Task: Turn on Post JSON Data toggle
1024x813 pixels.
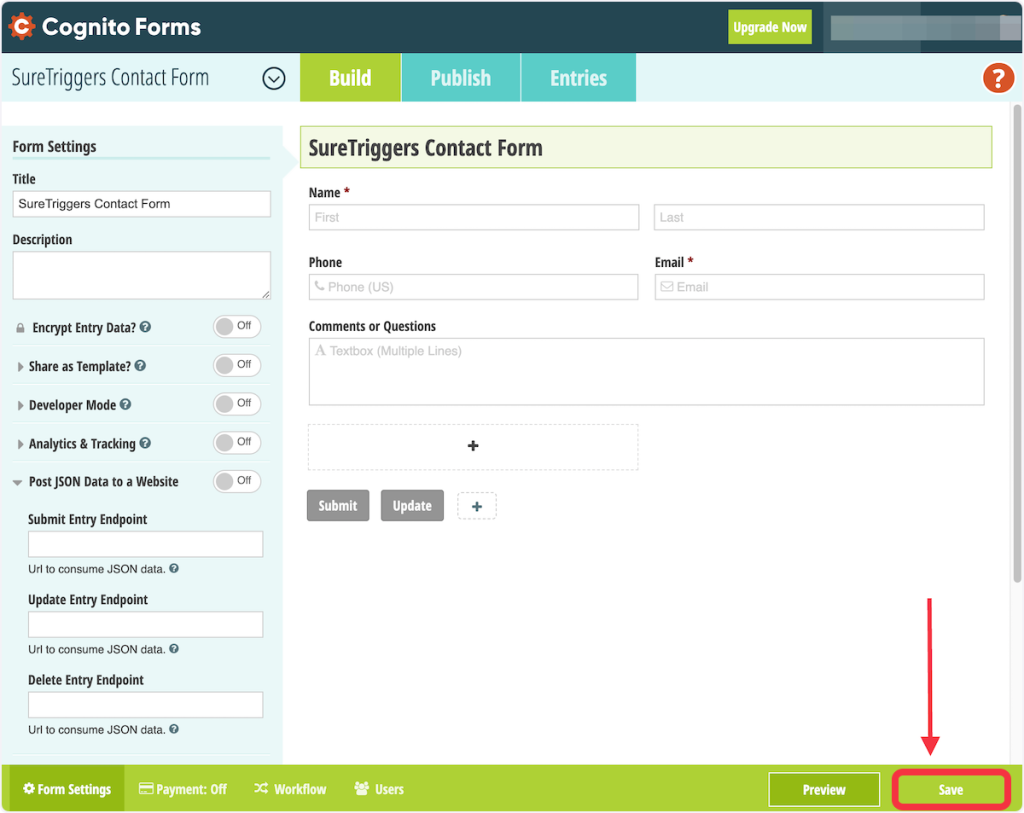Action: pos(237,481)
